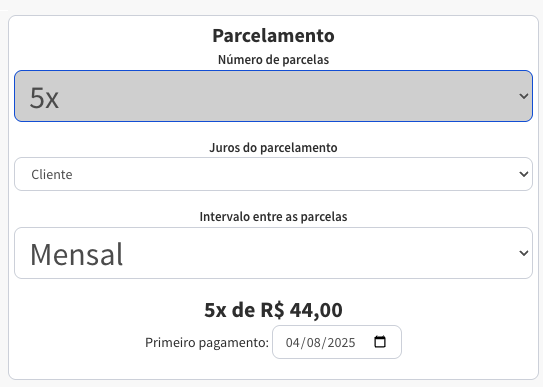Click the Parcelamento heading
543x387 pixels.
tap(273, 35)
